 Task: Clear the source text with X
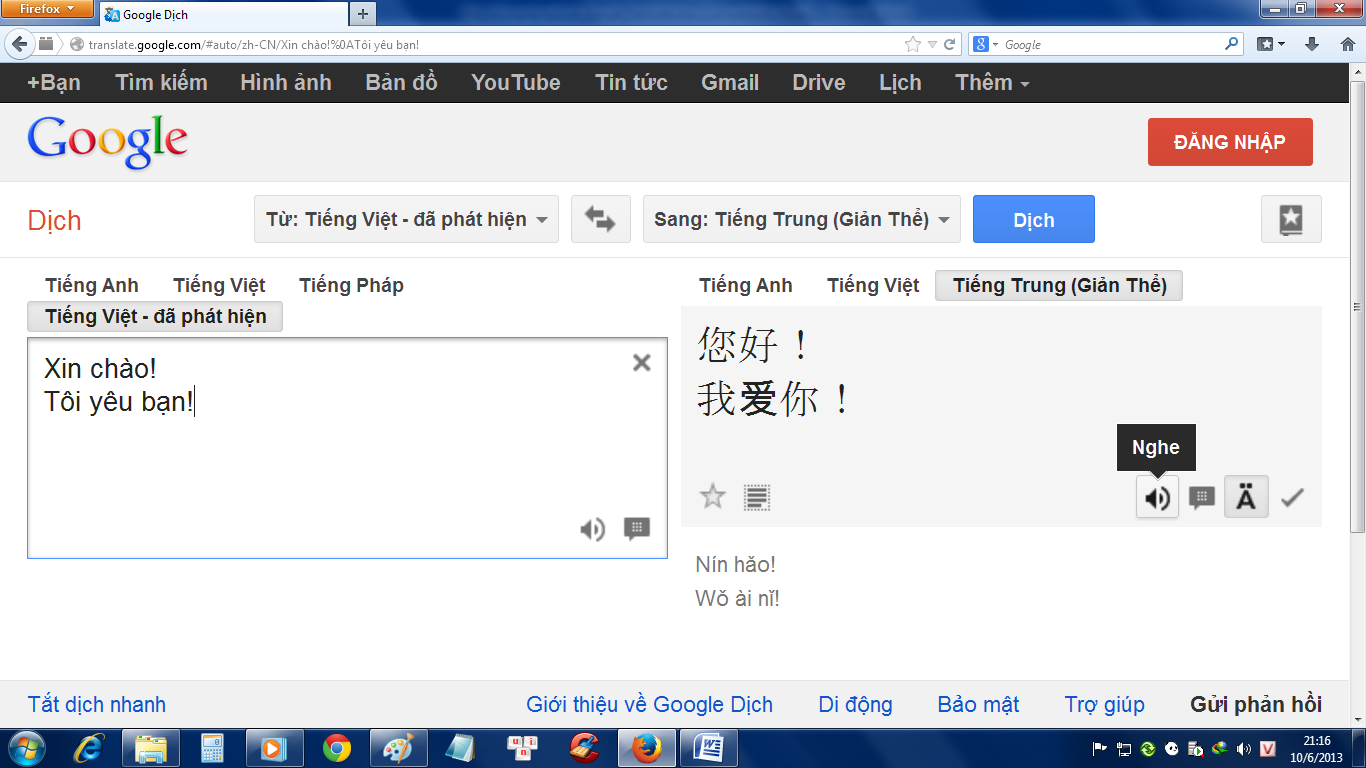(642, 363)
